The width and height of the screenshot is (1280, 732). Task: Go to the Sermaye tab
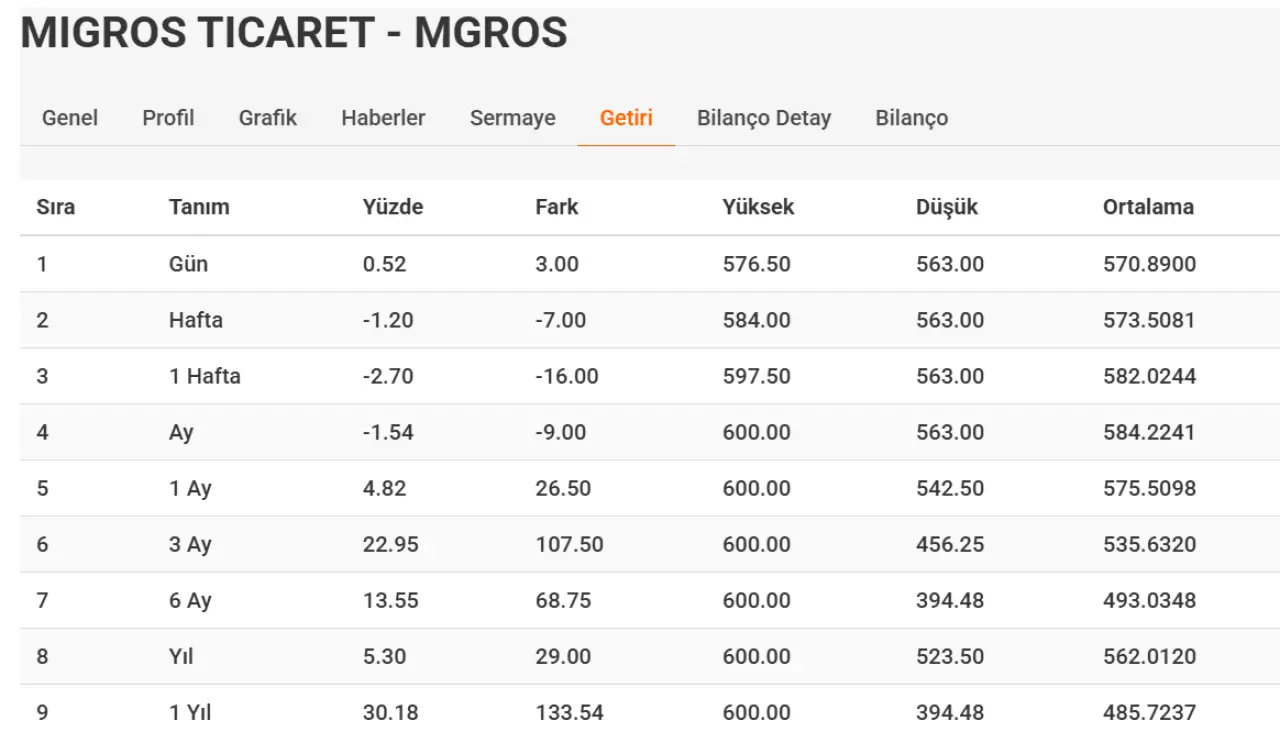click(x=512, y=118)
